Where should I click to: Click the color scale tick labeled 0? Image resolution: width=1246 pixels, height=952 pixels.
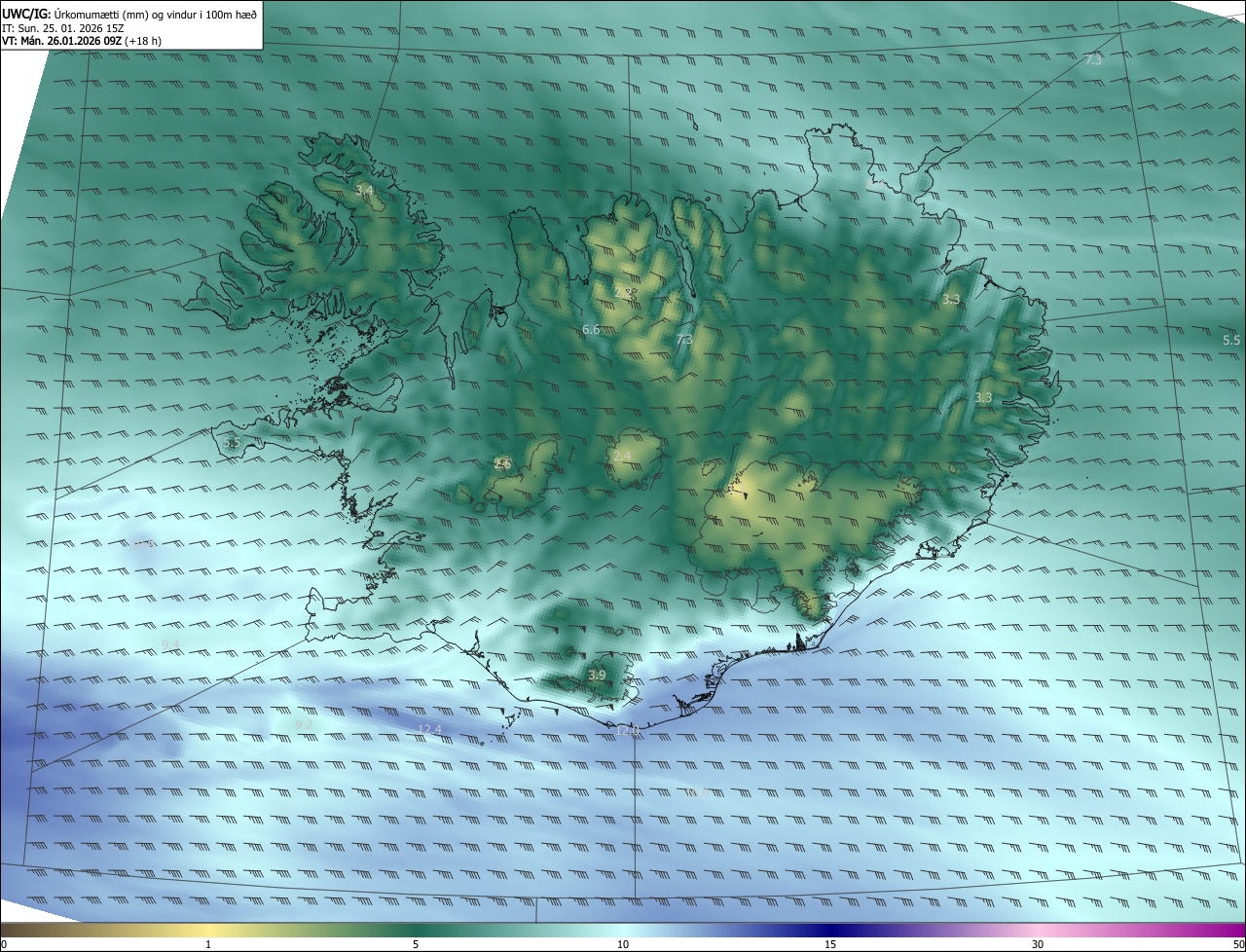(4, 944)
